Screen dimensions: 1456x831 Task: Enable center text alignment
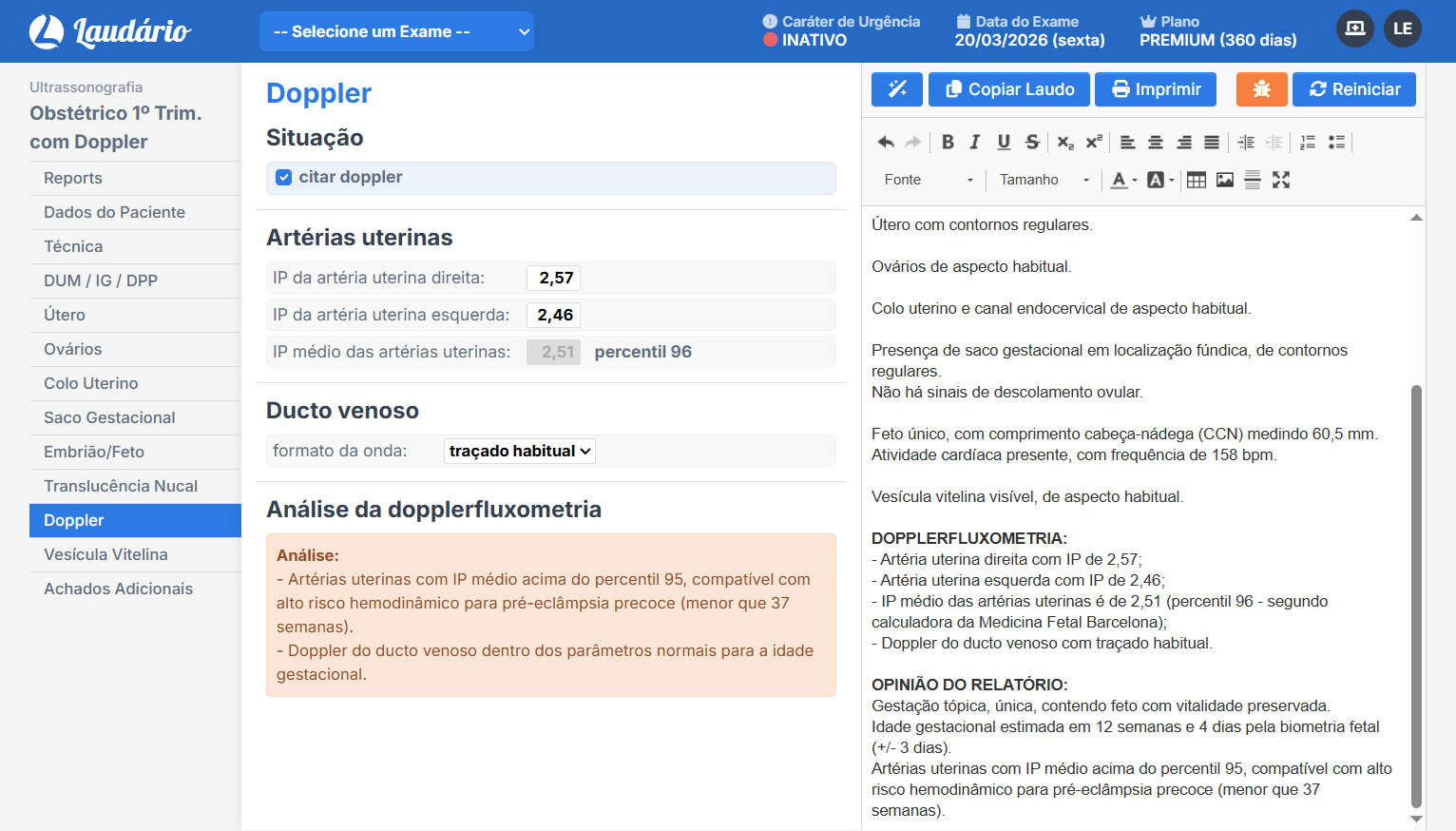coord(1156,142)
